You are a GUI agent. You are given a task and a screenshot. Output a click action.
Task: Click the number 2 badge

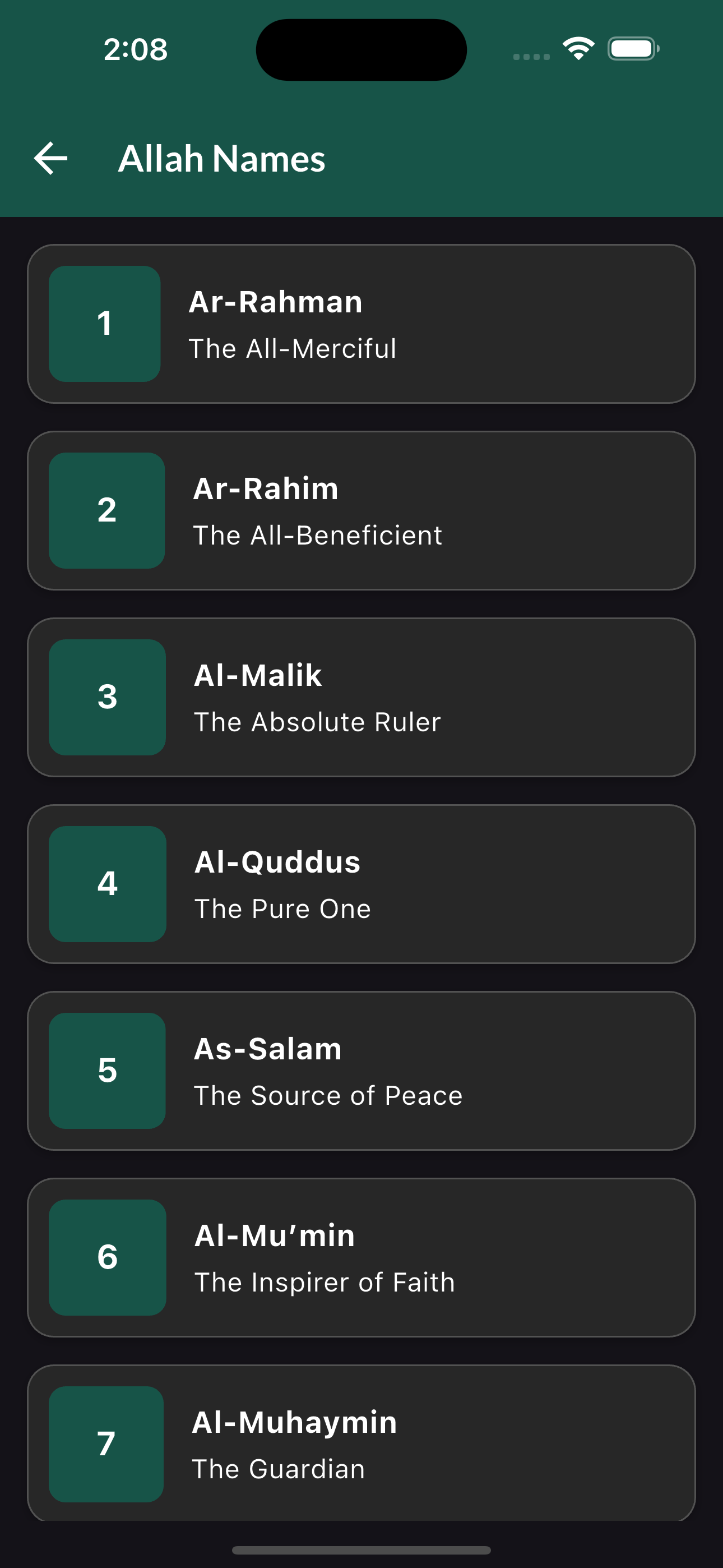[107, 511]
